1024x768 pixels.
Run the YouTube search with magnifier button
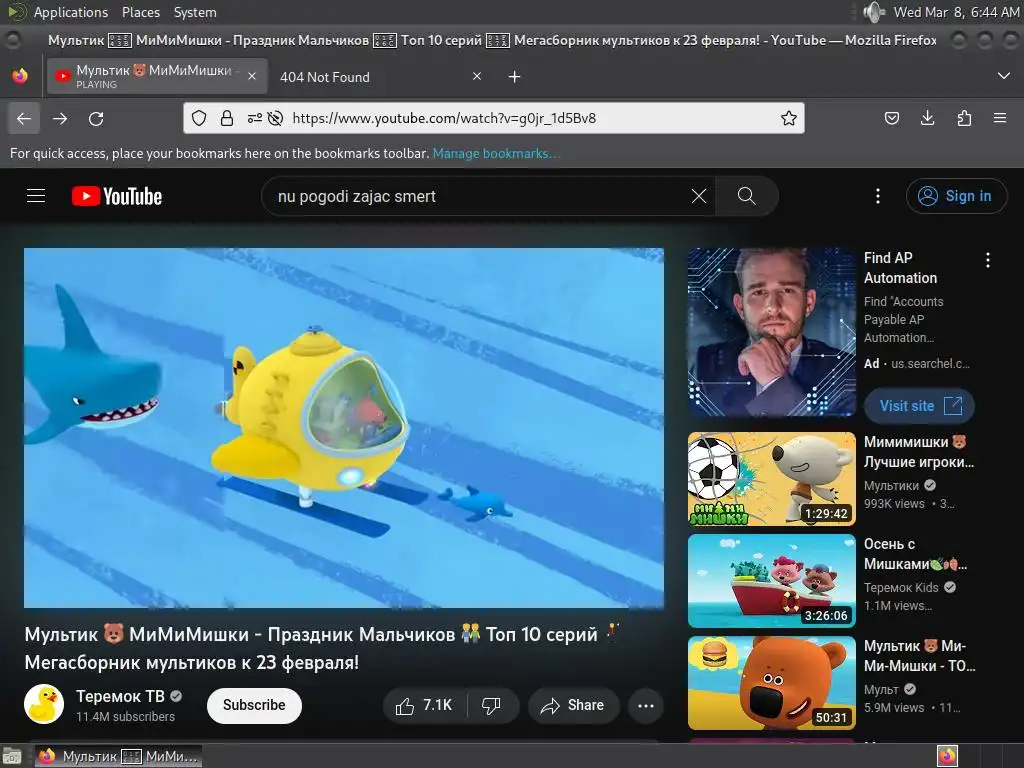746,196
